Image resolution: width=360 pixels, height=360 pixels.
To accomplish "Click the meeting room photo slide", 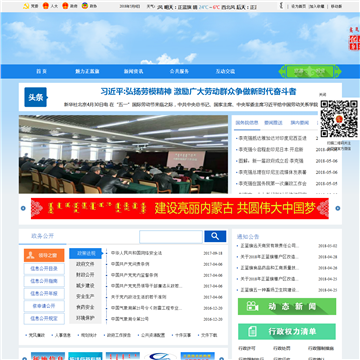I will (123, 154).
